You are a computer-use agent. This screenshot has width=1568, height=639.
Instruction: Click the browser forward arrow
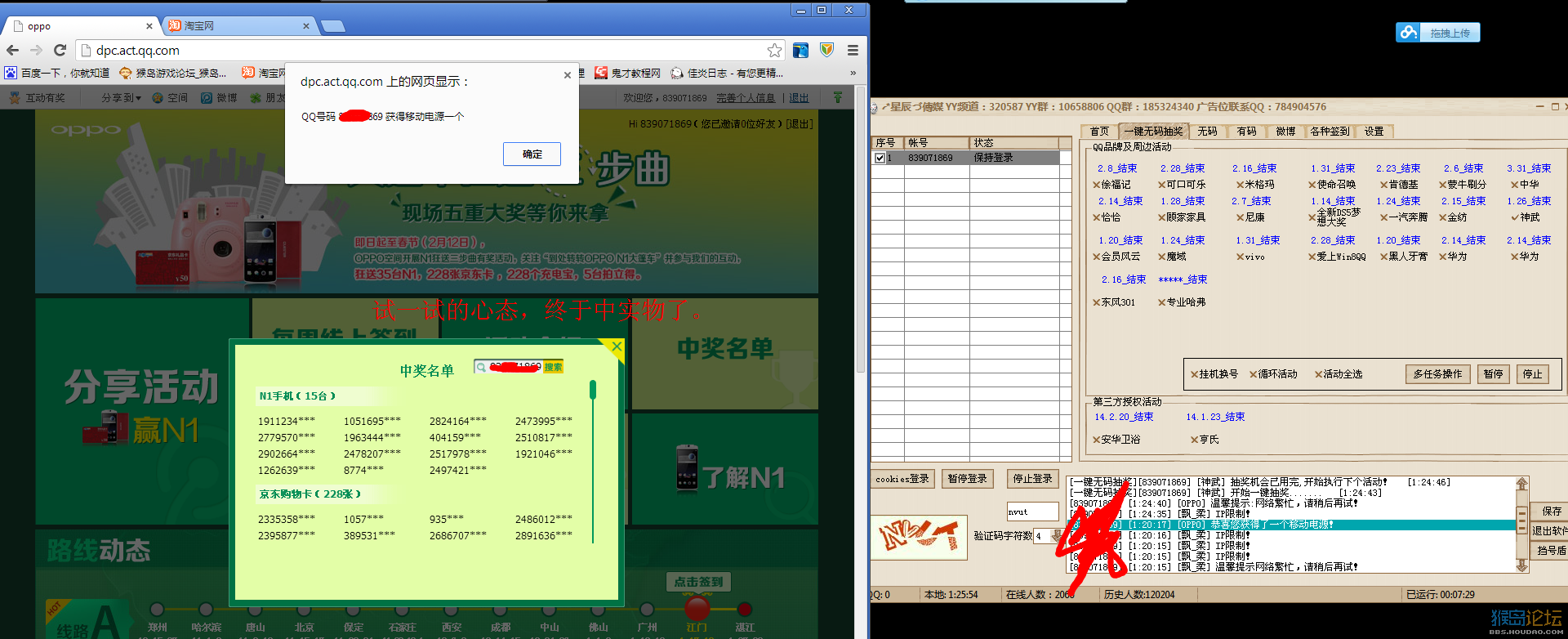(36, 51)
